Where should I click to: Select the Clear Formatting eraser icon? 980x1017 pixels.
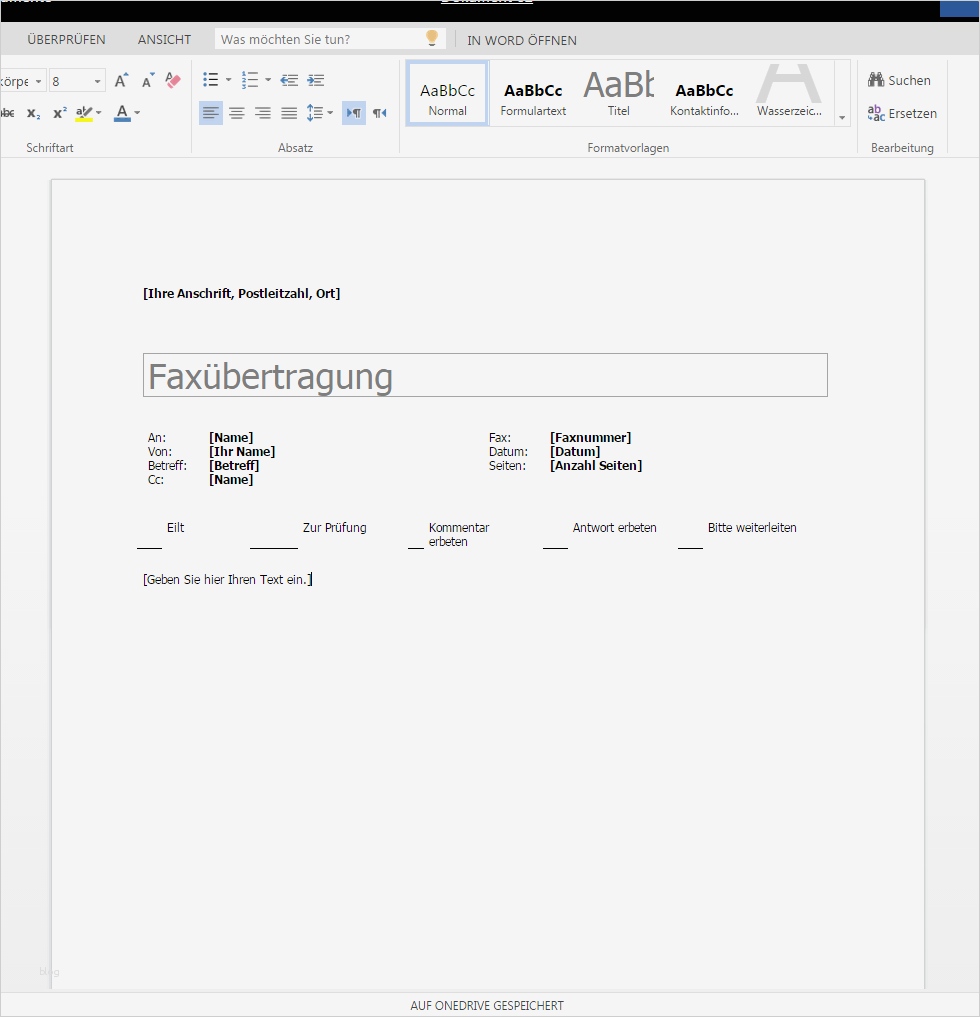[x=172, y=80]
